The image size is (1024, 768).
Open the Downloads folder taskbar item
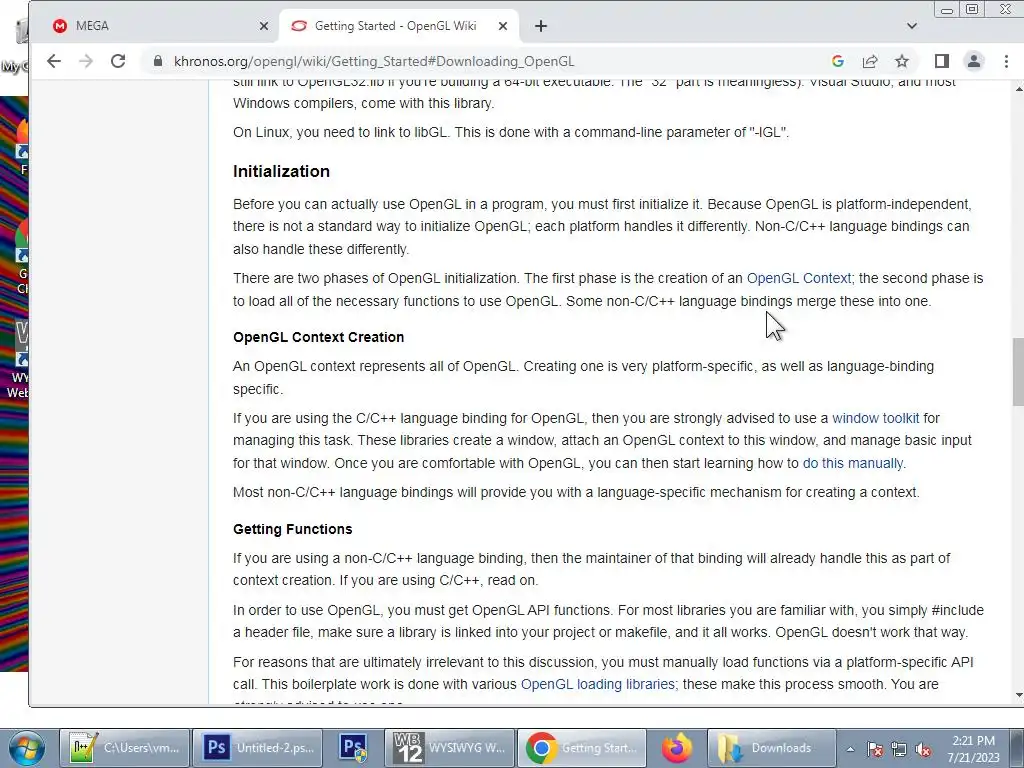[x=772, y=748]
